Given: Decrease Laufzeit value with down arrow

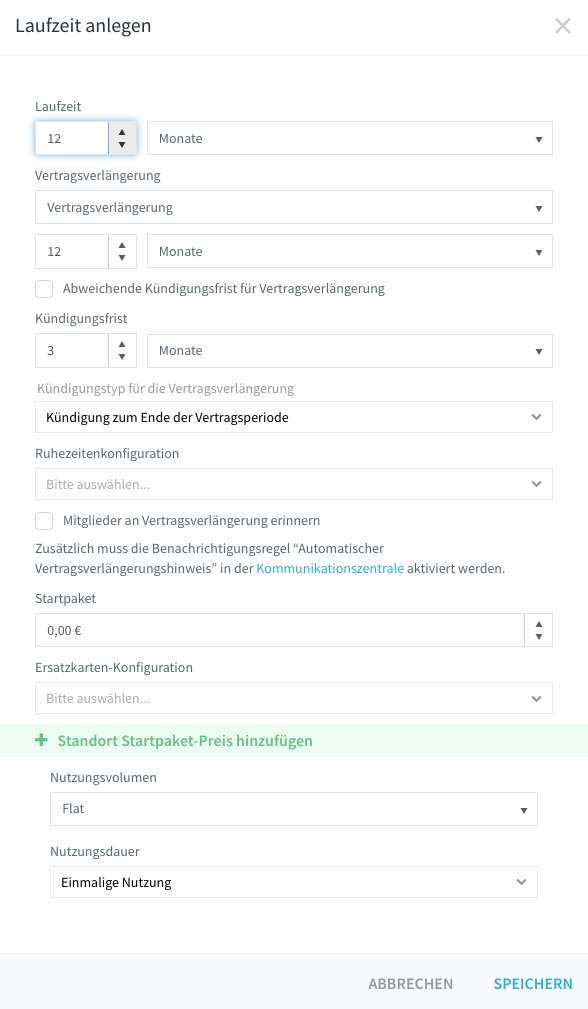Looking at the screenshot, I should [122, 145].
